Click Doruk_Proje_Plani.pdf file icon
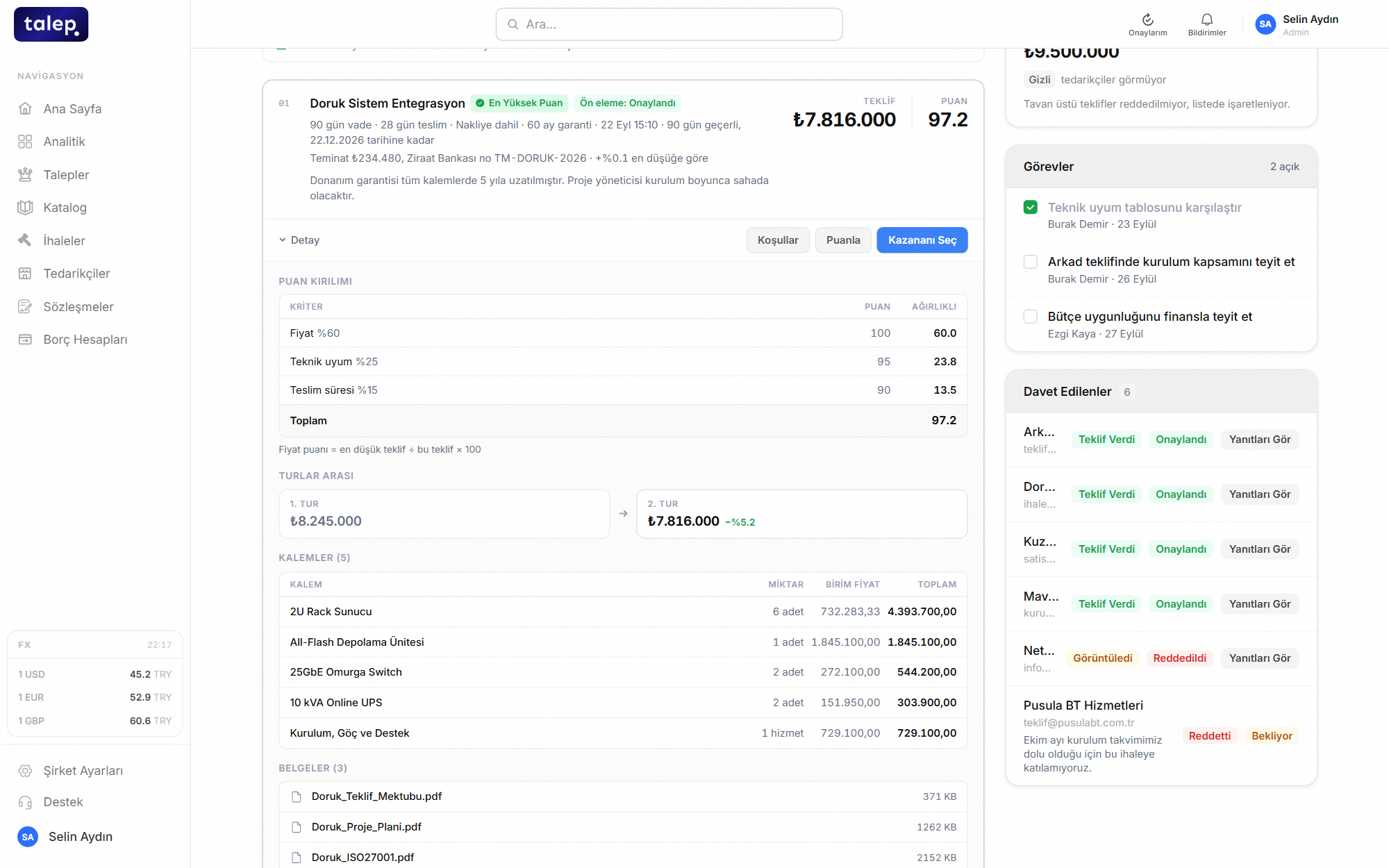Viewport: 1389px width, 868px height. click(297, 827)
